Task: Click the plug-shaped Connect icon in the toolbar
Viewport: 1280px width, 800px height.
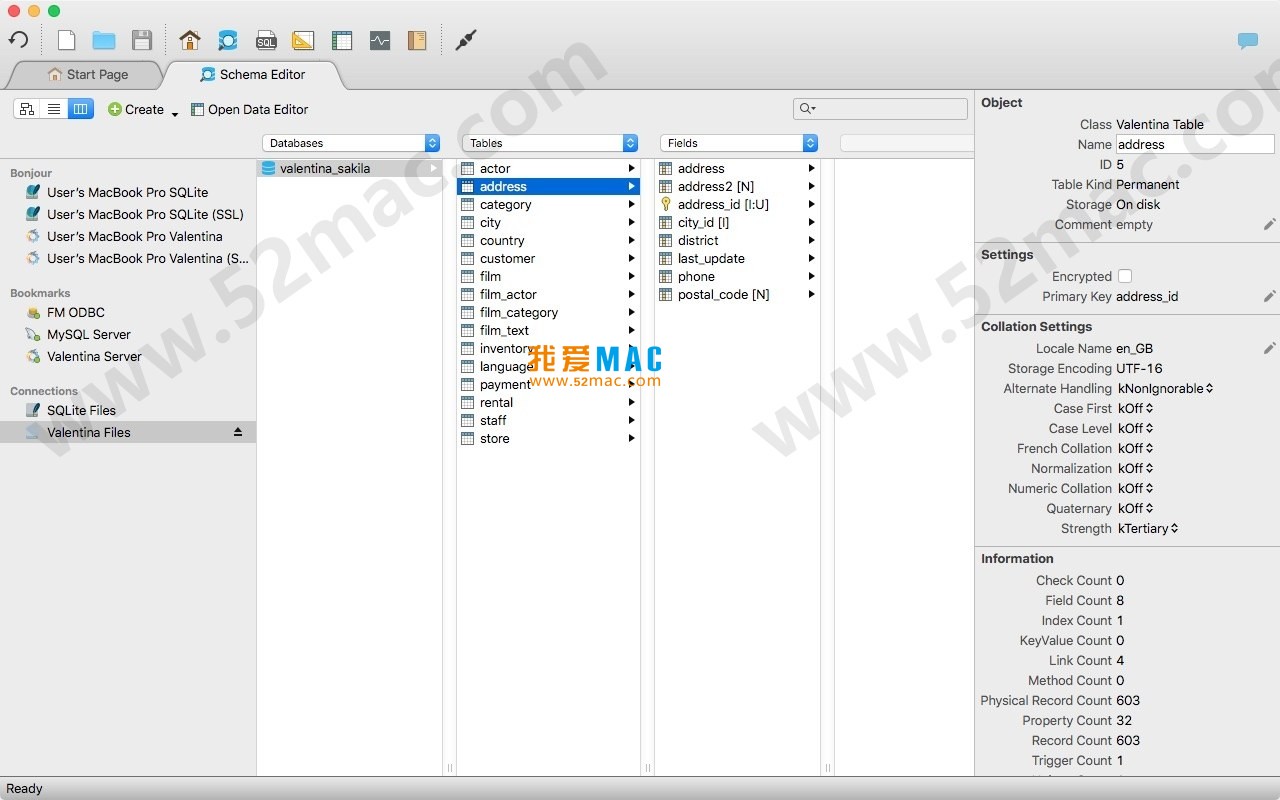Action: pos(466,40)
